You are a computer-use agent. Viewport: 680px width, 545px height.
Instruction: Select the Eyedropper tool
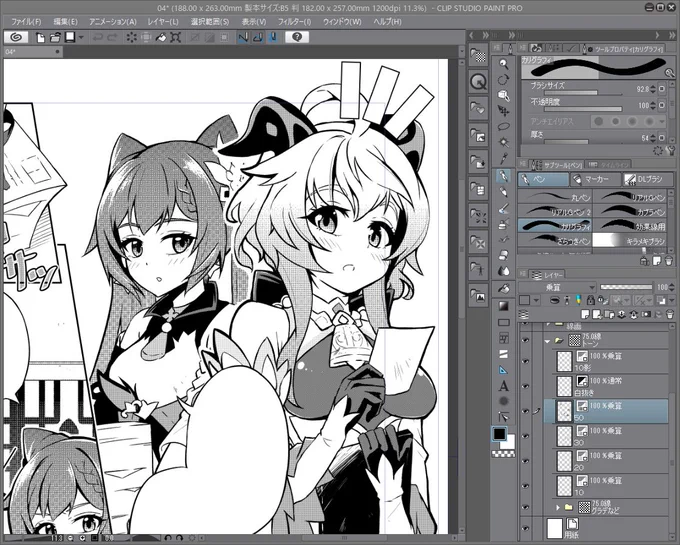point(503,158)
